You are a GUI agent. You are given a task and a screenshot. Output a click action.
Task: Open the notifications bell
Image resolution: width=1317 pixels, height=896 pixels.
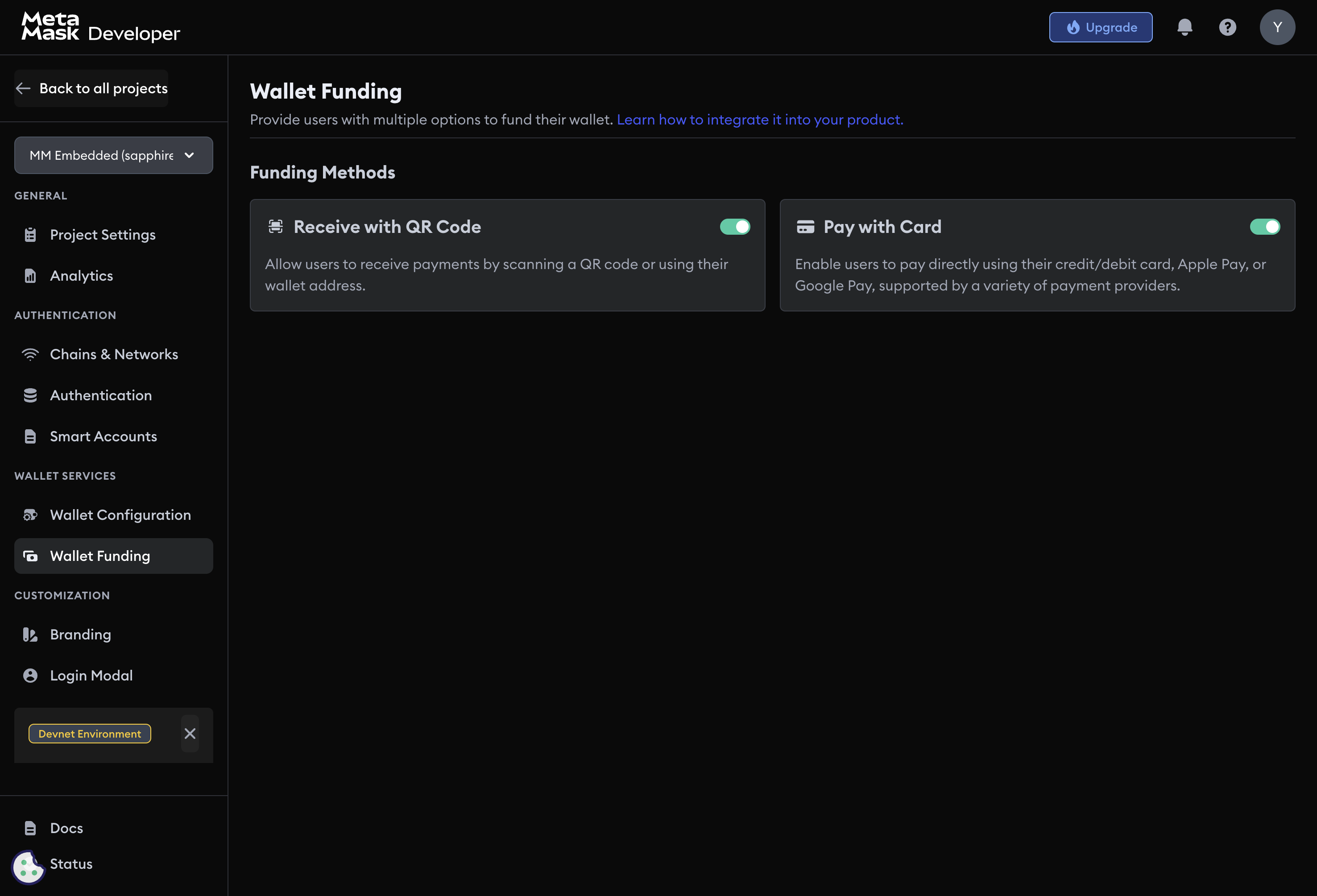tap(1184, 27)
